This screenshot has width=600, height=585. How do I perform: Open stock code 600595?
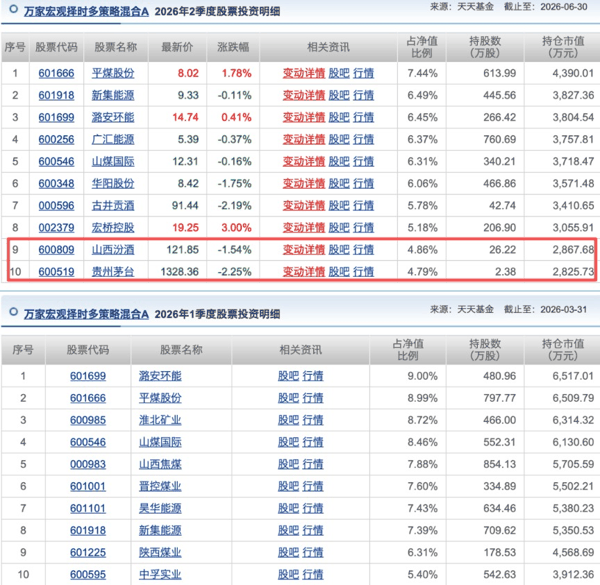88,575
